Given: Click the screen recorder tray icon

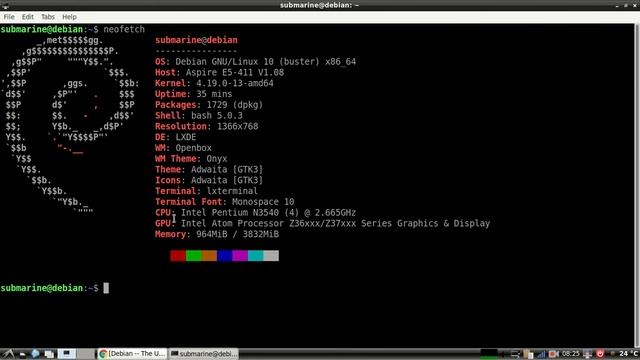Looking at the screenshot, I should click(553, 354).
